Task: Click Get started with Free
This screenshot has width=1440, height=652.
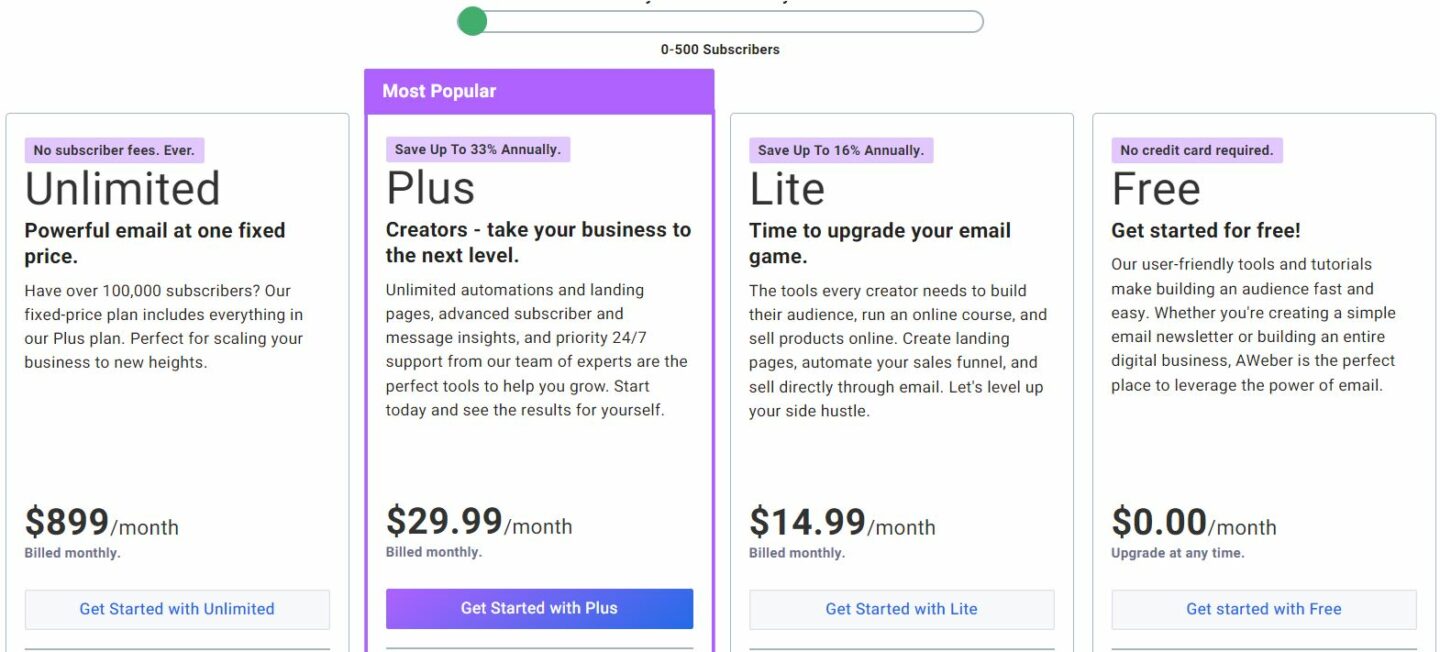Action: coord(1263,608)
